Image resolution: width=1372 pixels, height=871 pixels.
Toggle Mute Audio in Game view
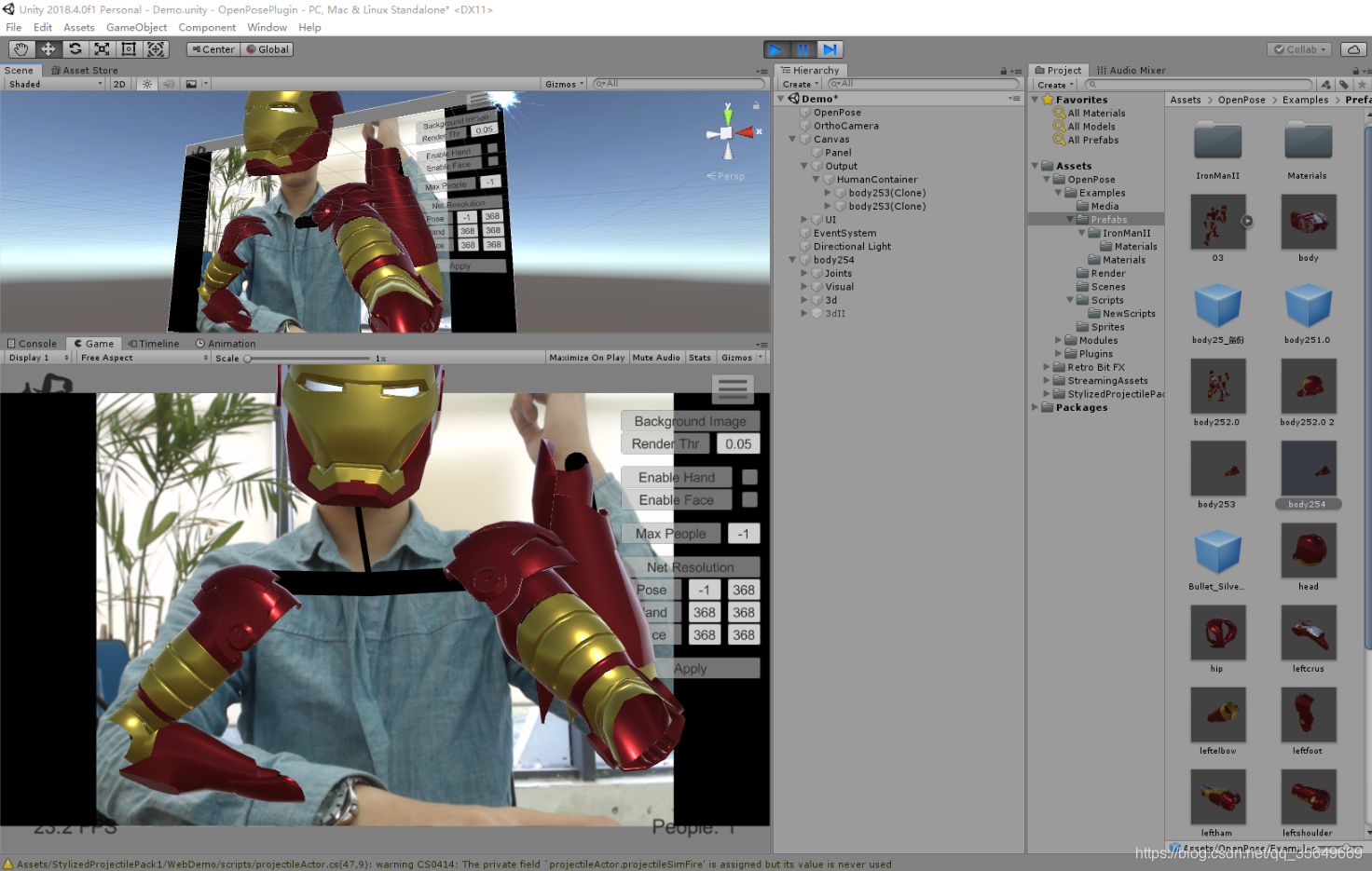click(x=656, y=358)
